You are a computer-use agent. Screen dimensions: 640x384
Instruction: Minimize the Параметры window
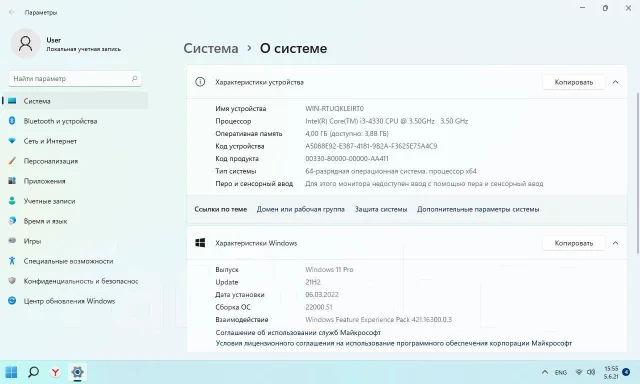coord(582,8)
